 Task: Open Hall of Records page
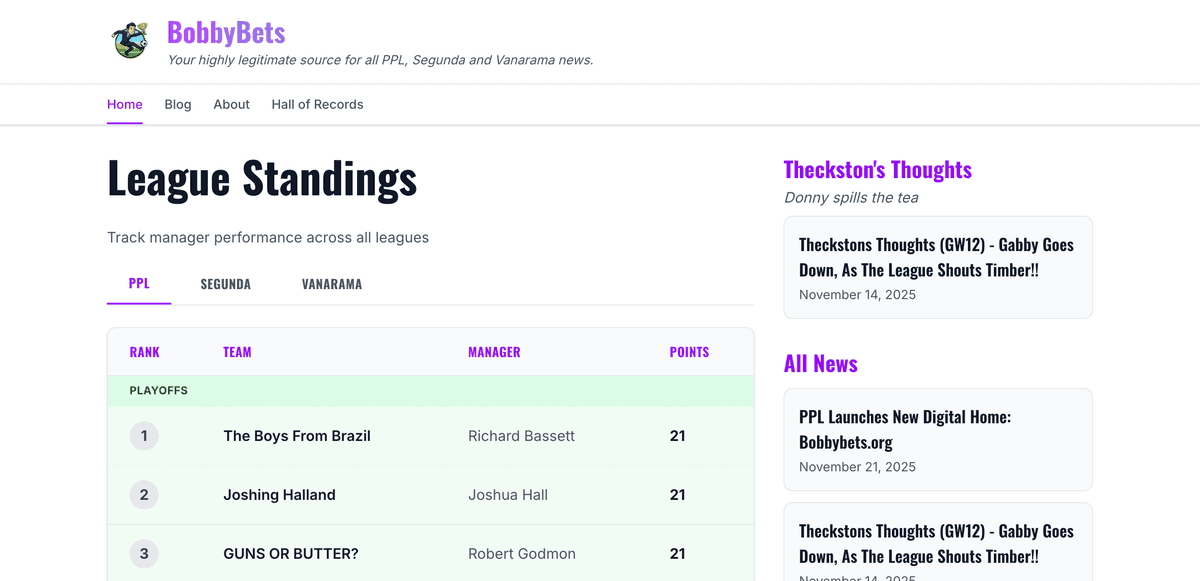(x=317, y=104)
